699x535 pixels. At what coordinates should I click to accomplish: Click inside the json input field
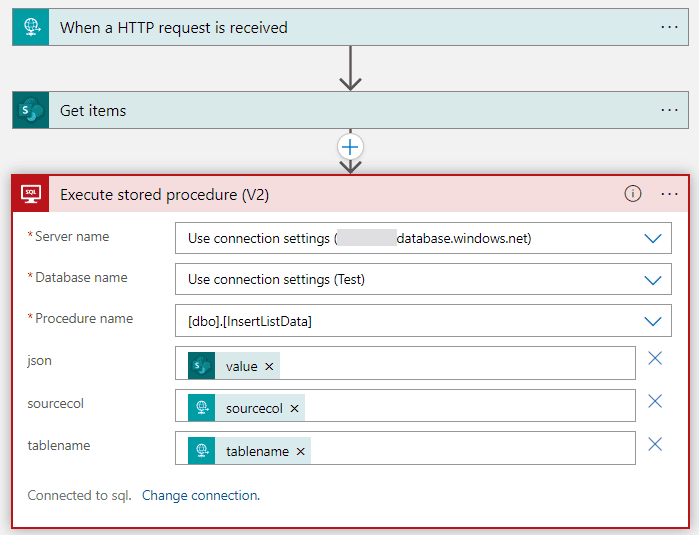[405, 363]
